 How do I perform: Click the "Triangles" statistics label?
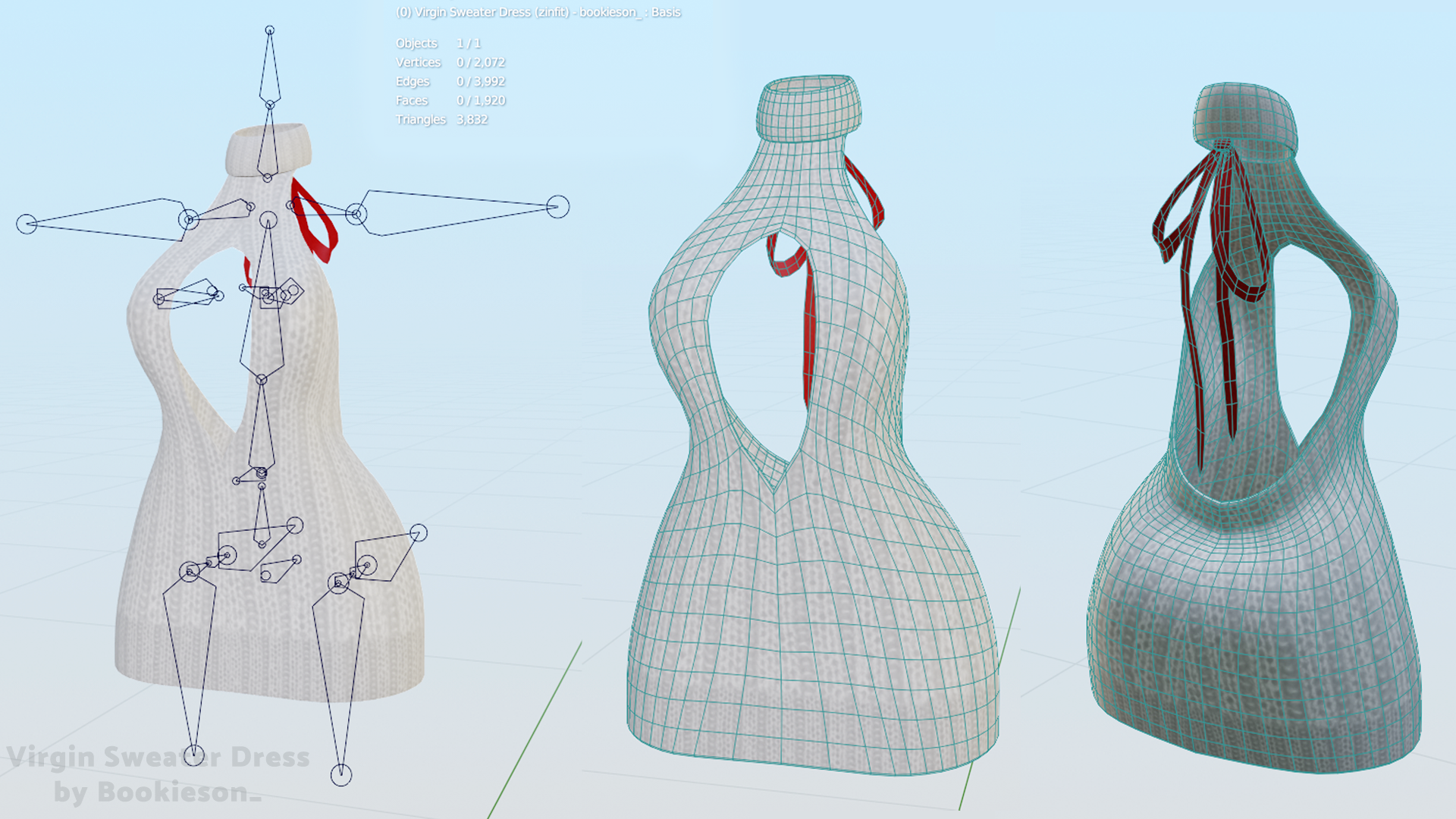[421, 119]
